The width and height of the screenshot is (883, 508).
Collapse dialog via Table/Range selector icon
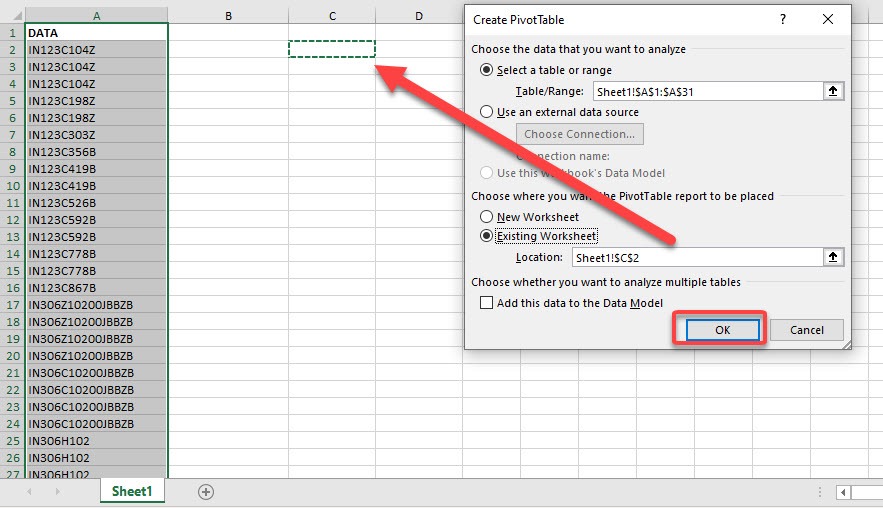(x=833, y=91)
